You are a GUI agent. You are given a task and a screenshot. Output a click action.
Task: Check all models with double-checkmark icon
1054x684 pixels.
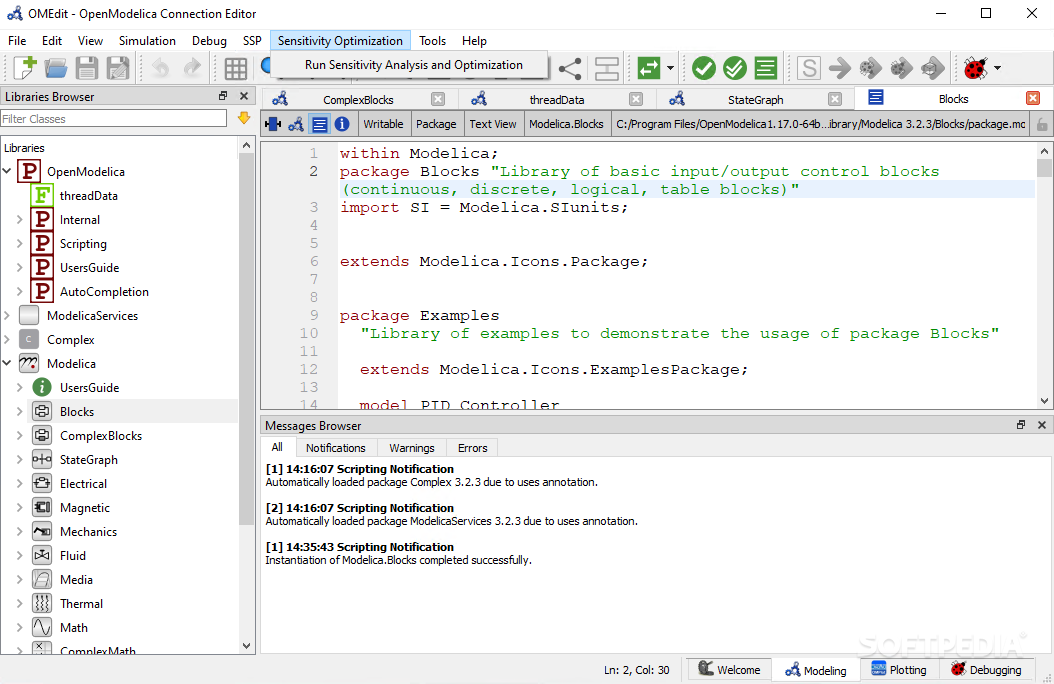[x=735, y=68]
